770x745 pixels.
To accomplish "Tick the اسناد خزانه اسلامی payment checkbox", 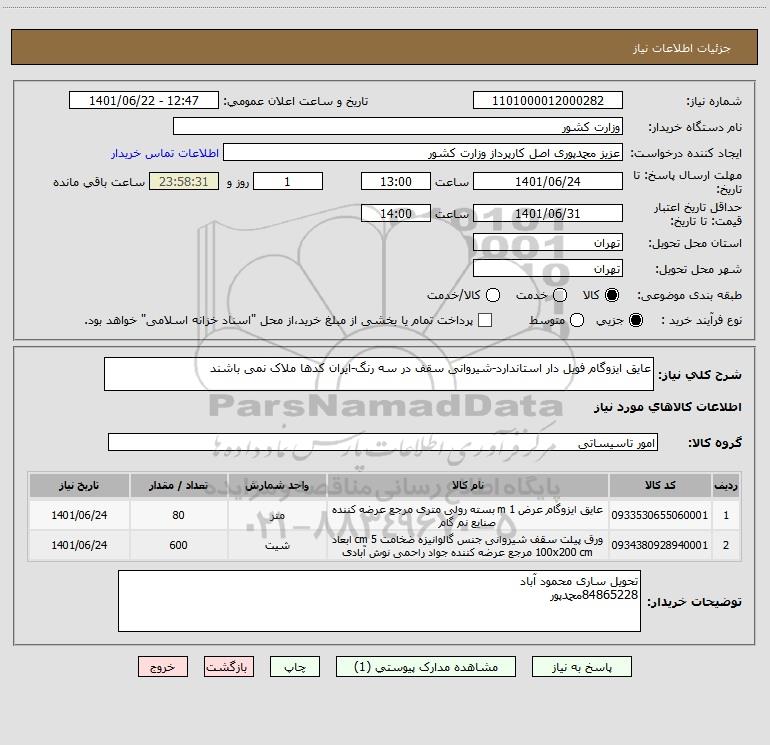I will (x=485, y=320).
